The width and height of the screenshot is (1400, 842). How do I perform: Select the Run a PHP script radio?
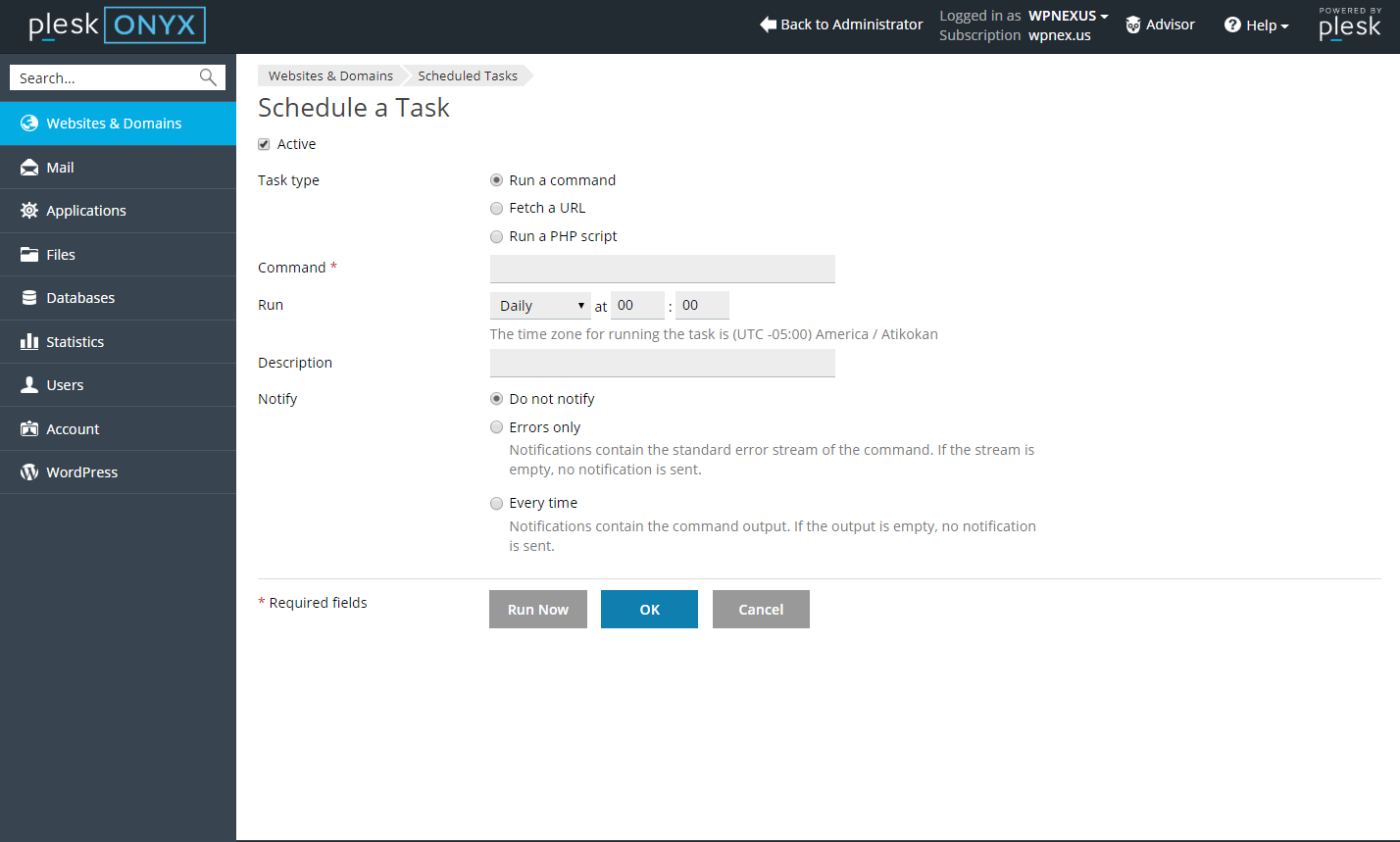(x=496, y=236)
